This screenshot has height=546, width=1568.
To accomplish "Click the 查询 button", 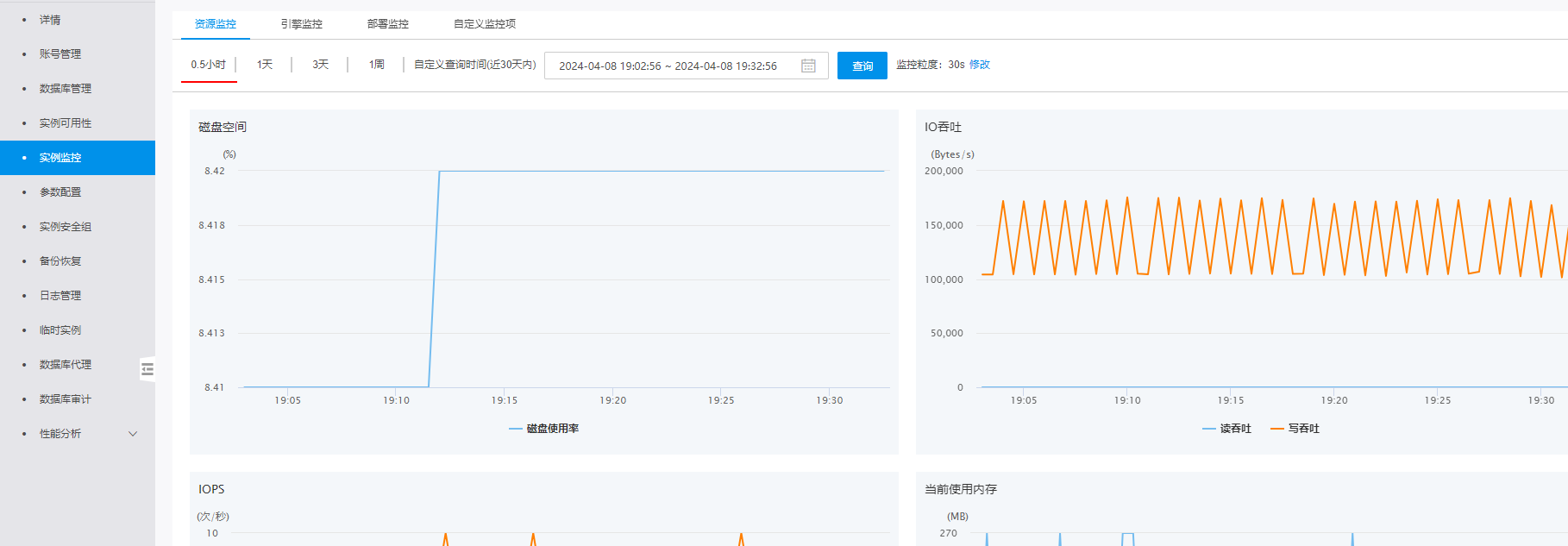I will [862, 66].
